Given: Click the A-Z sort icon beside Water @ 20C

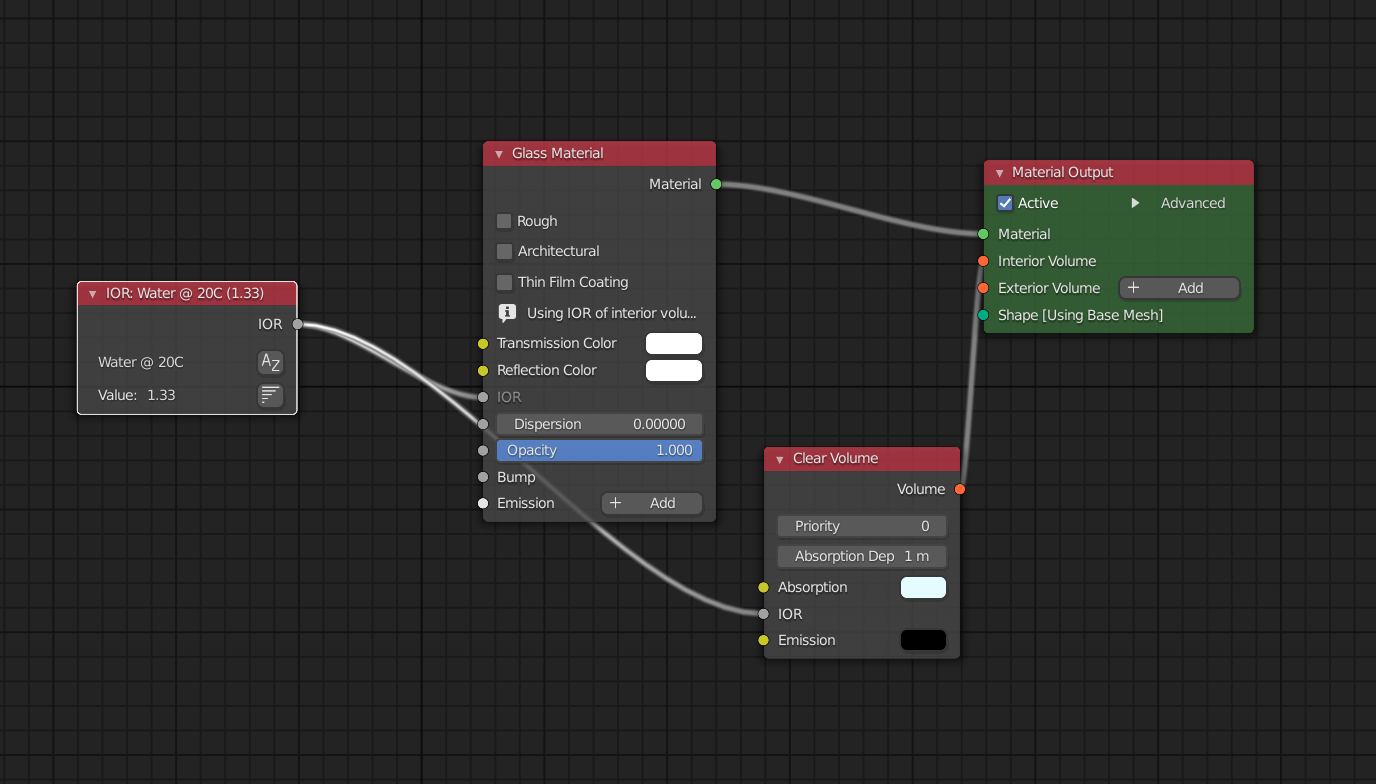Looking at the screenshot, I should (270, 362).
